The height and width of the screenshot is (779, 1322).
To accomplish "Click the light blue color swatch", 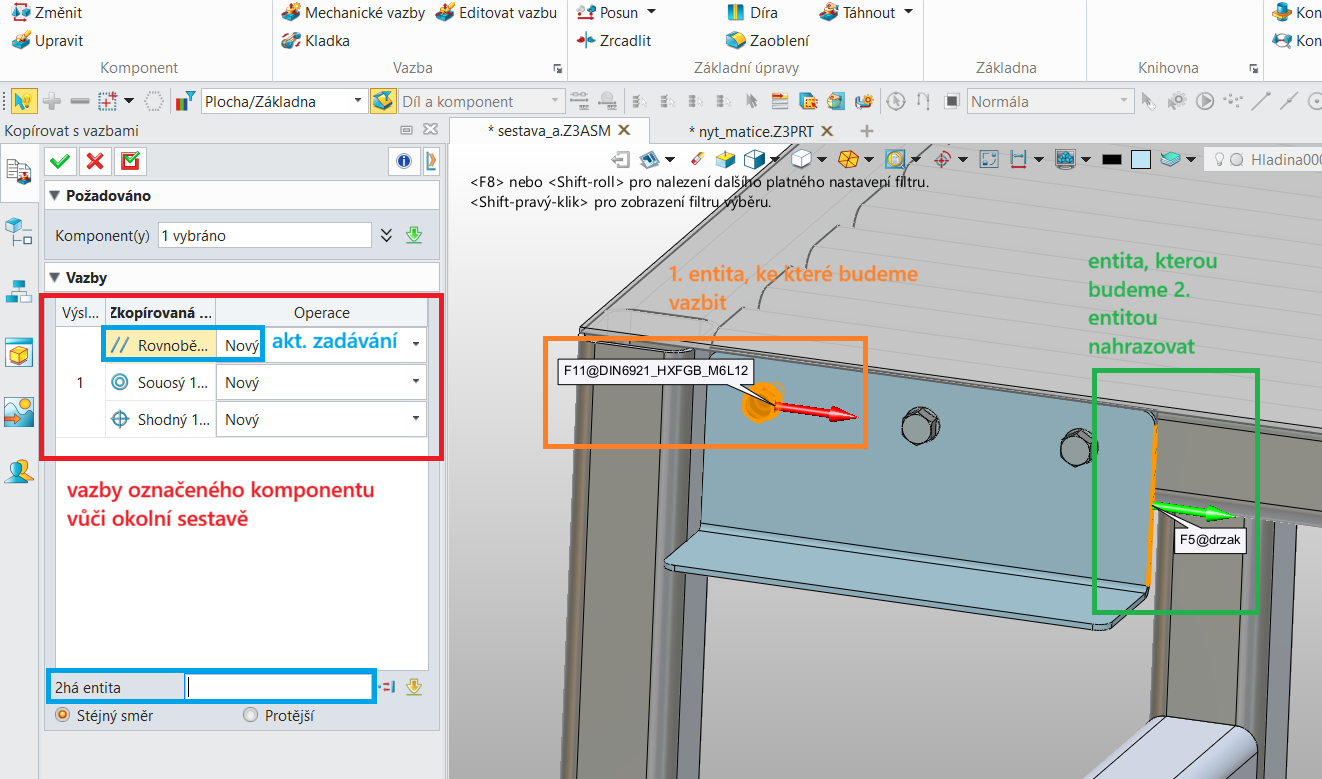I will tap(1141, 159).
